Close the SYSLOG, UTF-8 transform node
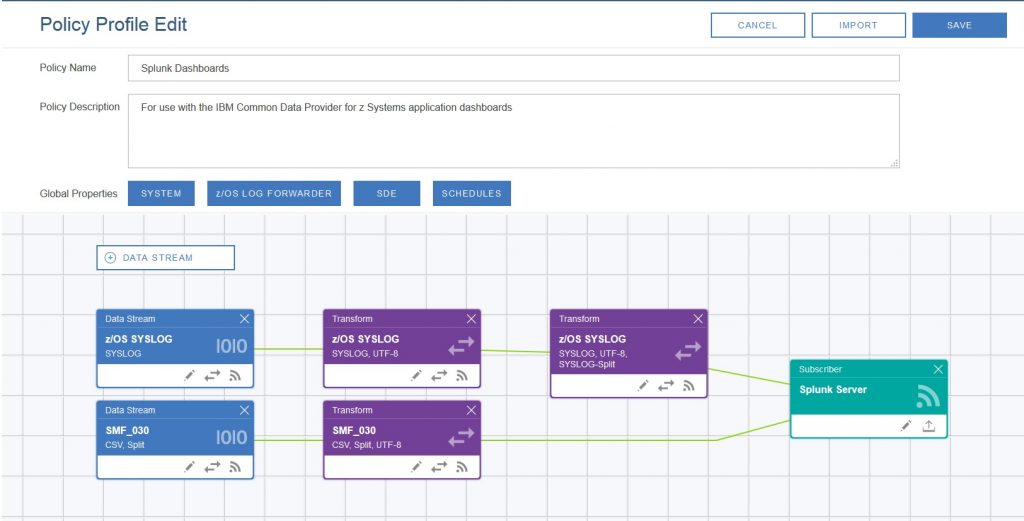This screenshot has width=1024, height=521. [x=471, y=319]
